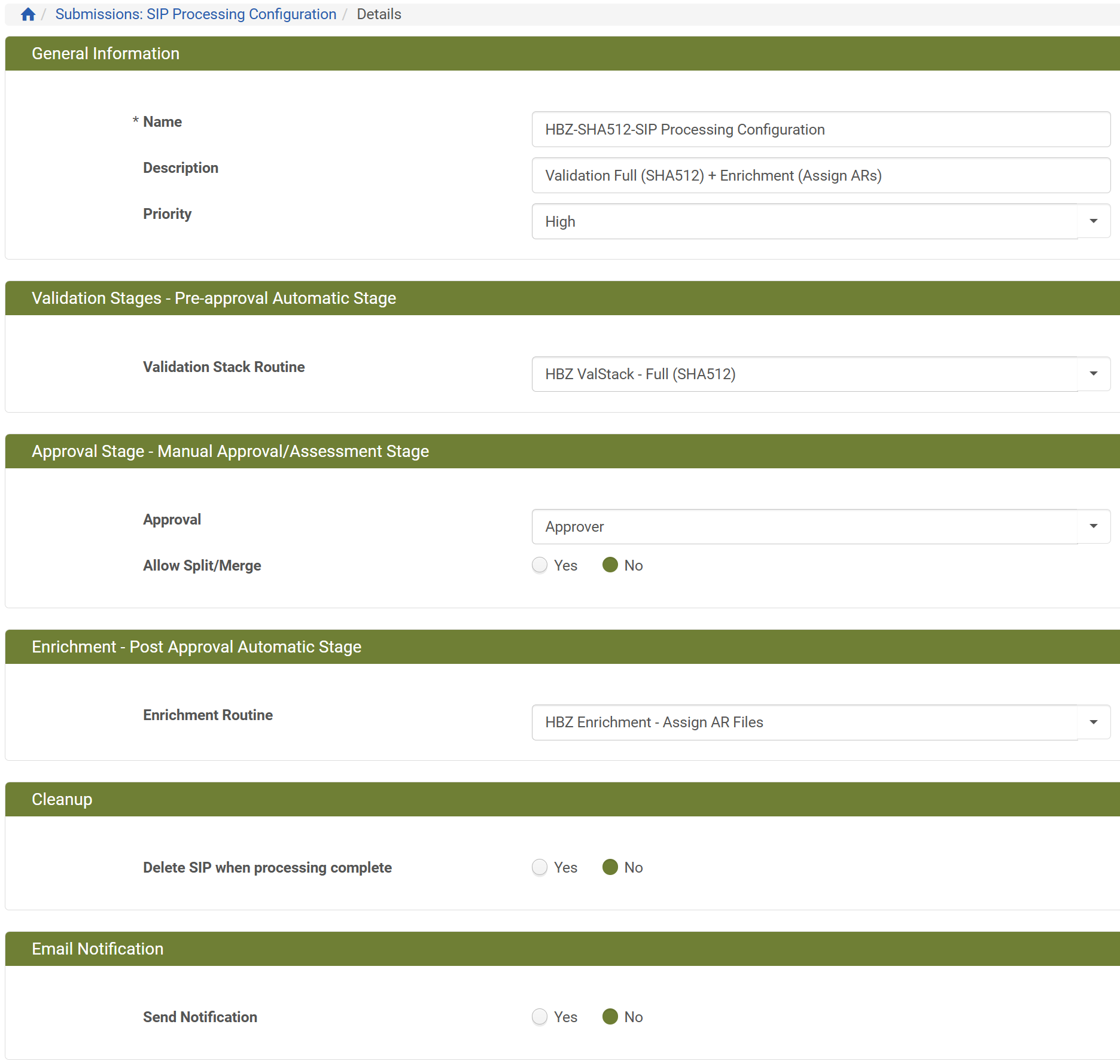Image resolution: width=1120 pixels, height=1064 pixels.
Task: Click the Description input field
Action: click(820, 175)
